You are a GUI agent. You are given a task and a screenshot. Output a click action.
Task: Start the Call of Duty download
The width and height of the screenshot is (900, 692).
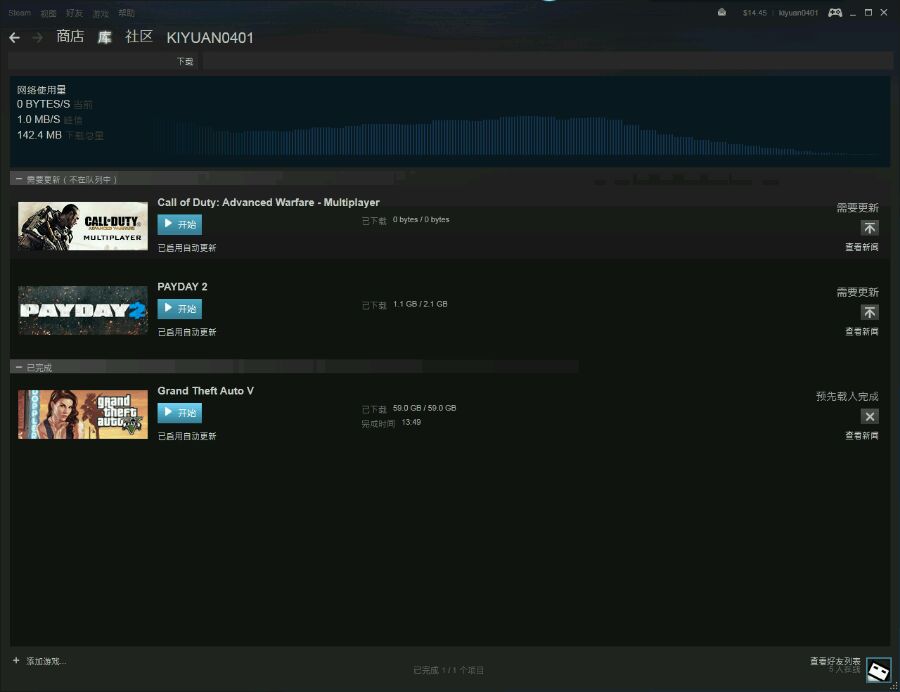[180, 224]
